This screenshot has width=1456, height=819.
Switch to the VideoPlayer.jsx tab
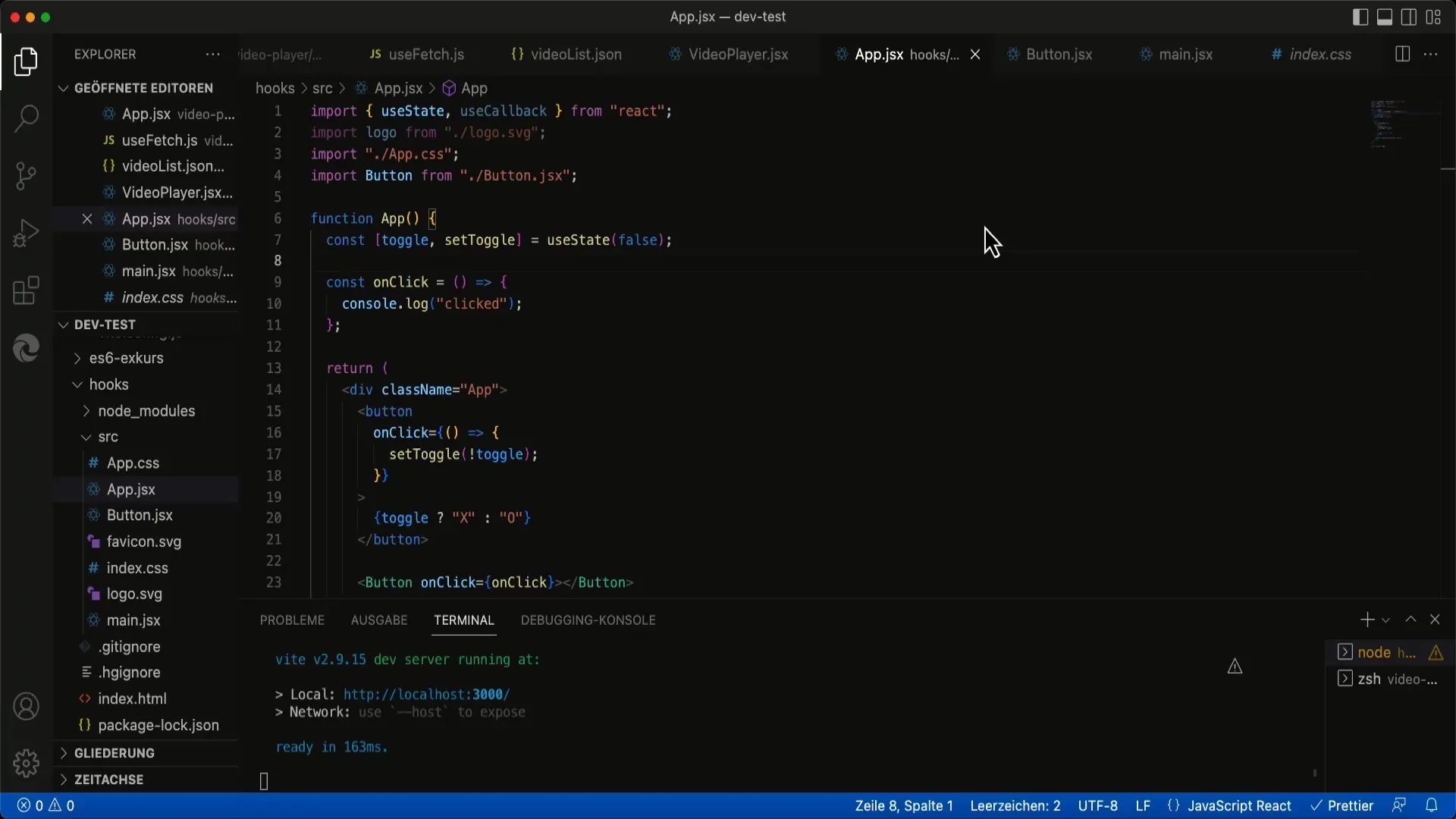coord(728,55)
